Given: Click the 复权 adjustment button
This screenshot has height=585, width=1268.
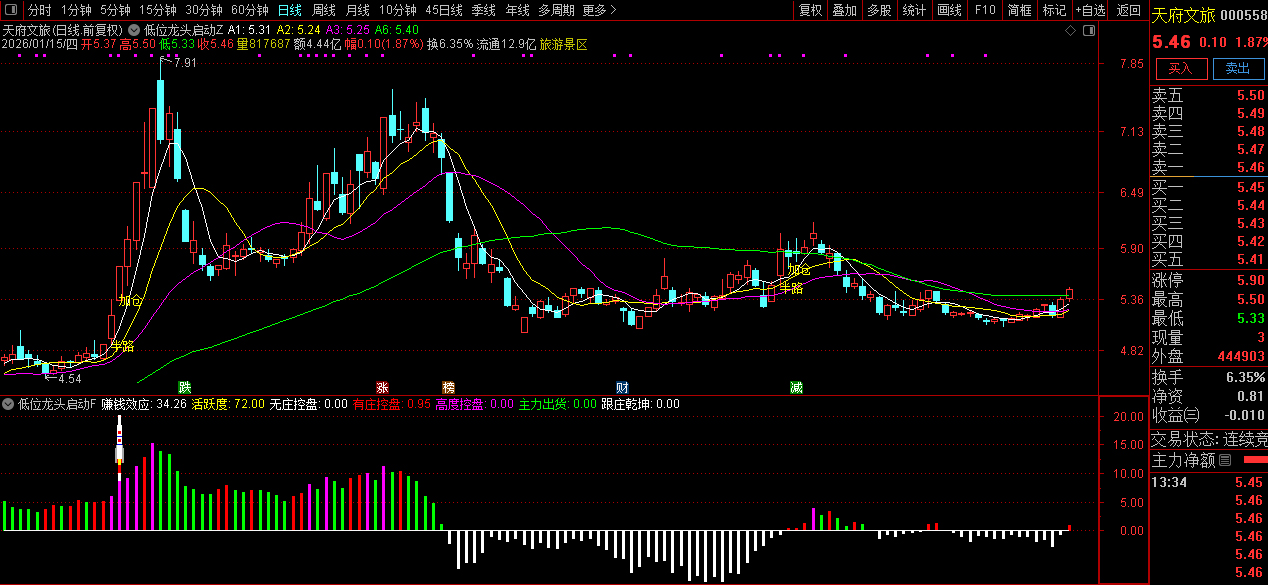Looking at the screenshot, I should coord(810,10).
